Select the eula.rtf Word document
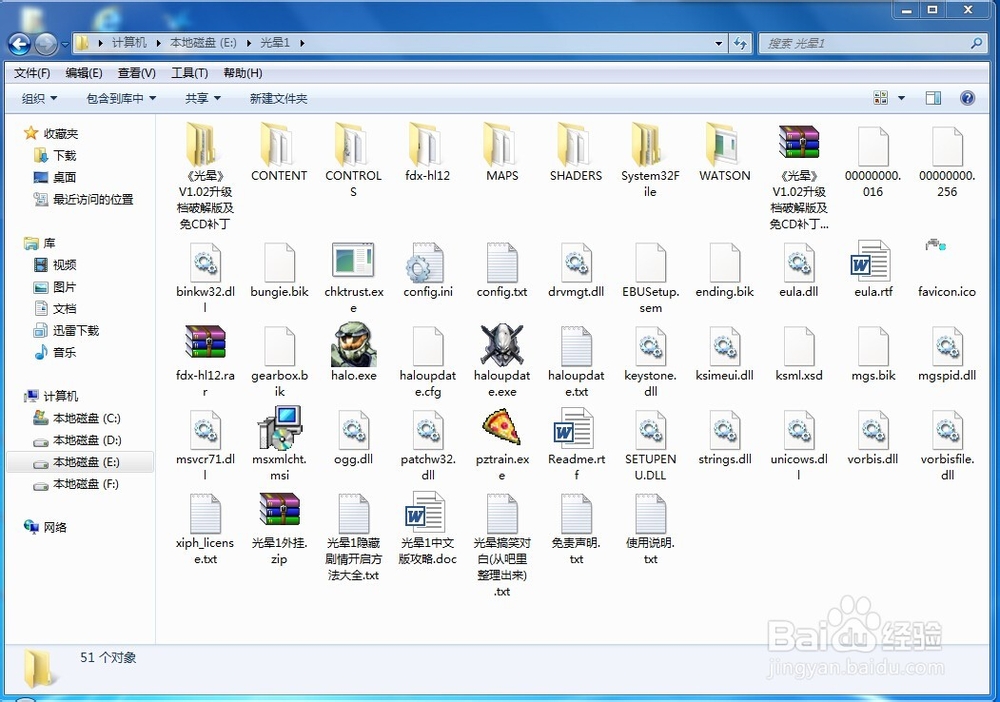 point(872,260)
